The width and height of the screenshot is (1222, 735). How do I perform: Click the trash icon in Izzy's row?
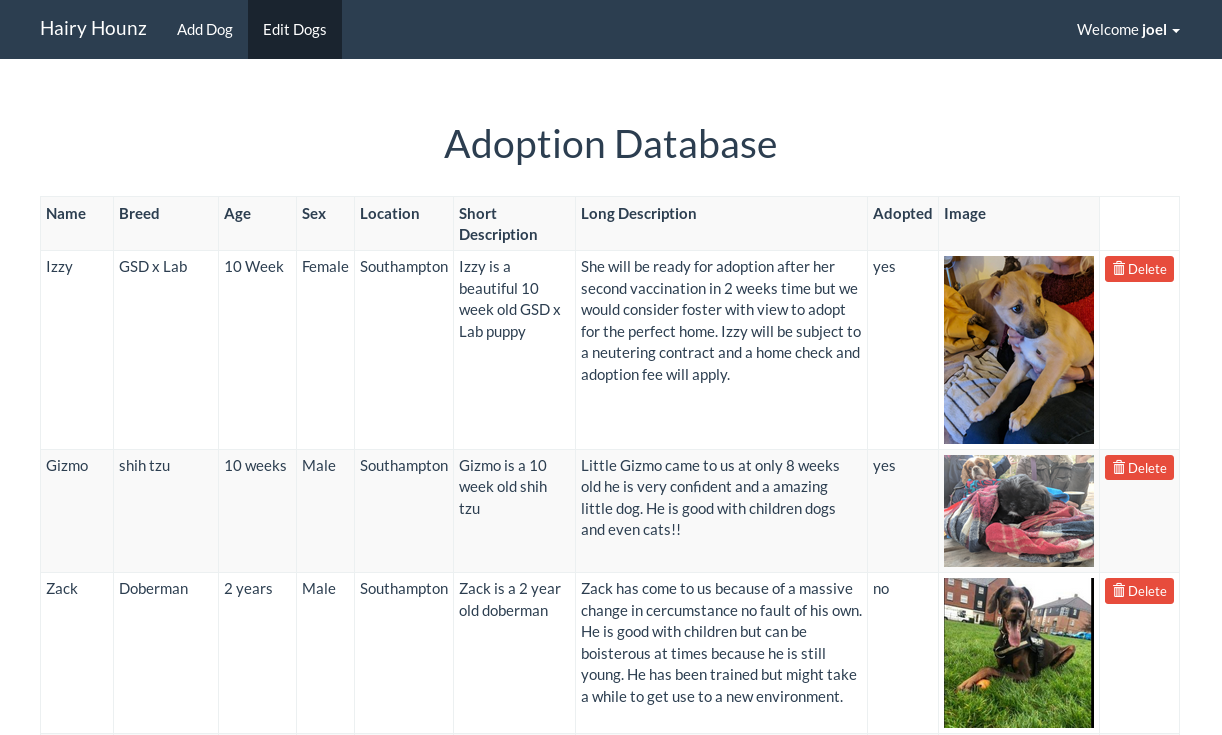point(1119,269)
